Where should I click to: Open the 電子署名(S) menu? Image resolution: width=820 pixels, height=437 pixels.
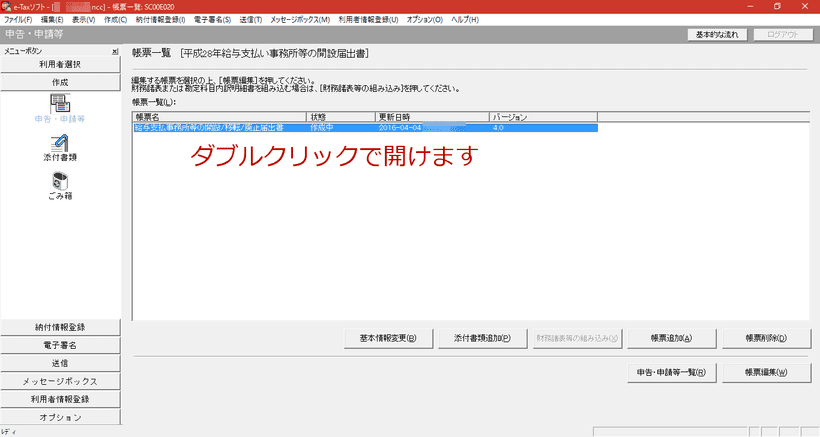[x=212, y=20]
